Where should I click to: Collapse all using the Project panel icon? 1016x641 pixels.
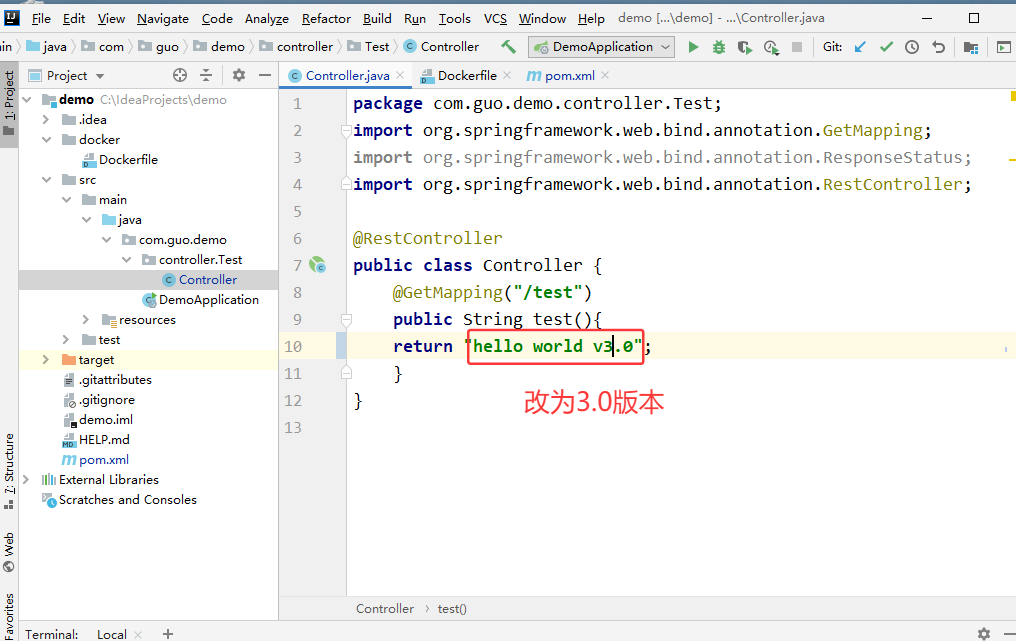[206, 75]
